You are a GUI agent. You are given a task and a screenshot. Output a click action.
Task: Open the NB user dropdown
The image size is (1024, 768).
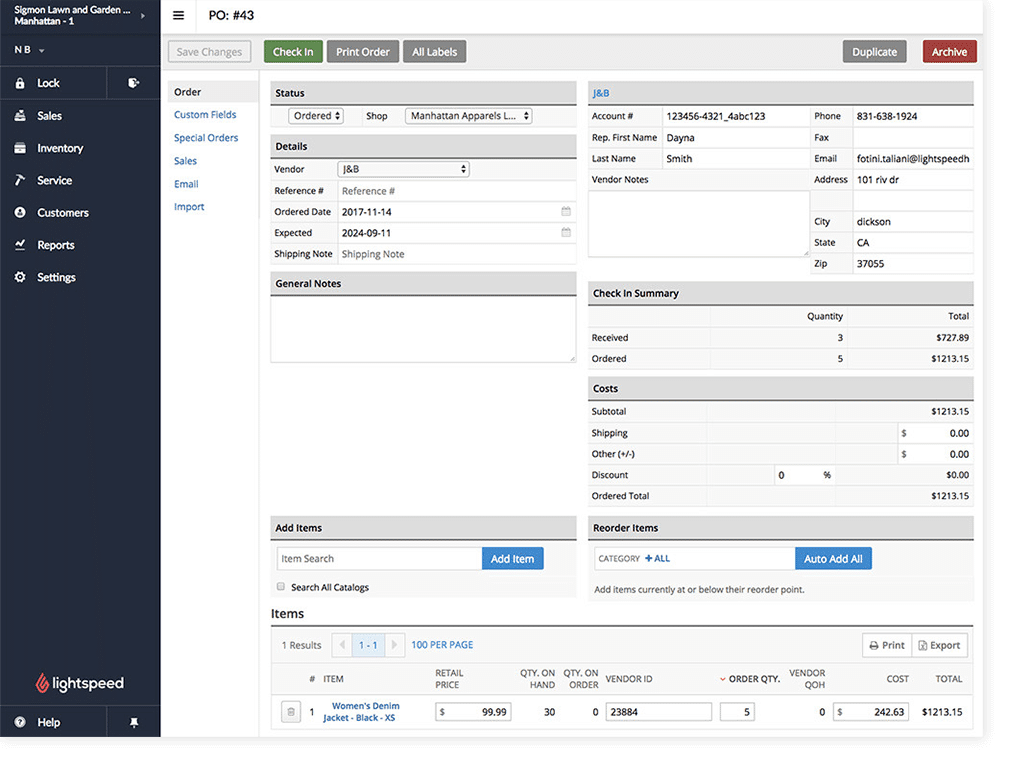coord(29,50)
